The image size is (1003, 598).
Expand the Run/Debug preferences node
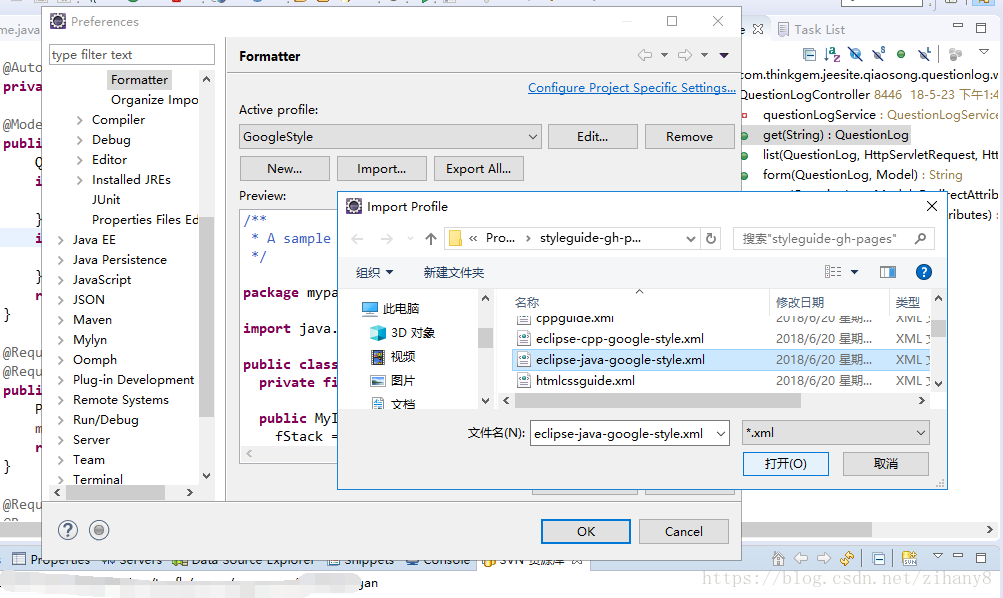coord(61,420)
